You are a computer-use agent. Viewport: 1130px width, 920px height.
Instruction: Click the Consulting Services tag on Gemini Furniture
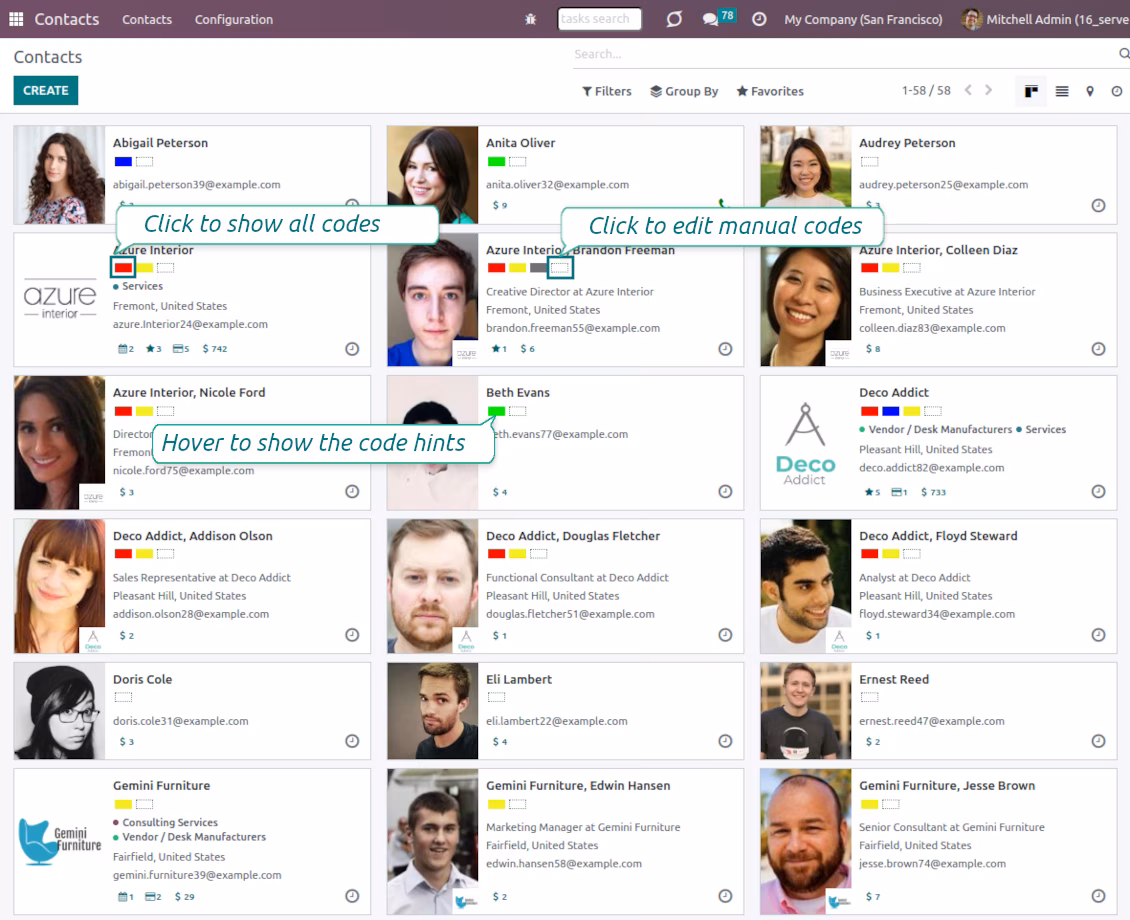pyautogui.click(x=169, y=822)
